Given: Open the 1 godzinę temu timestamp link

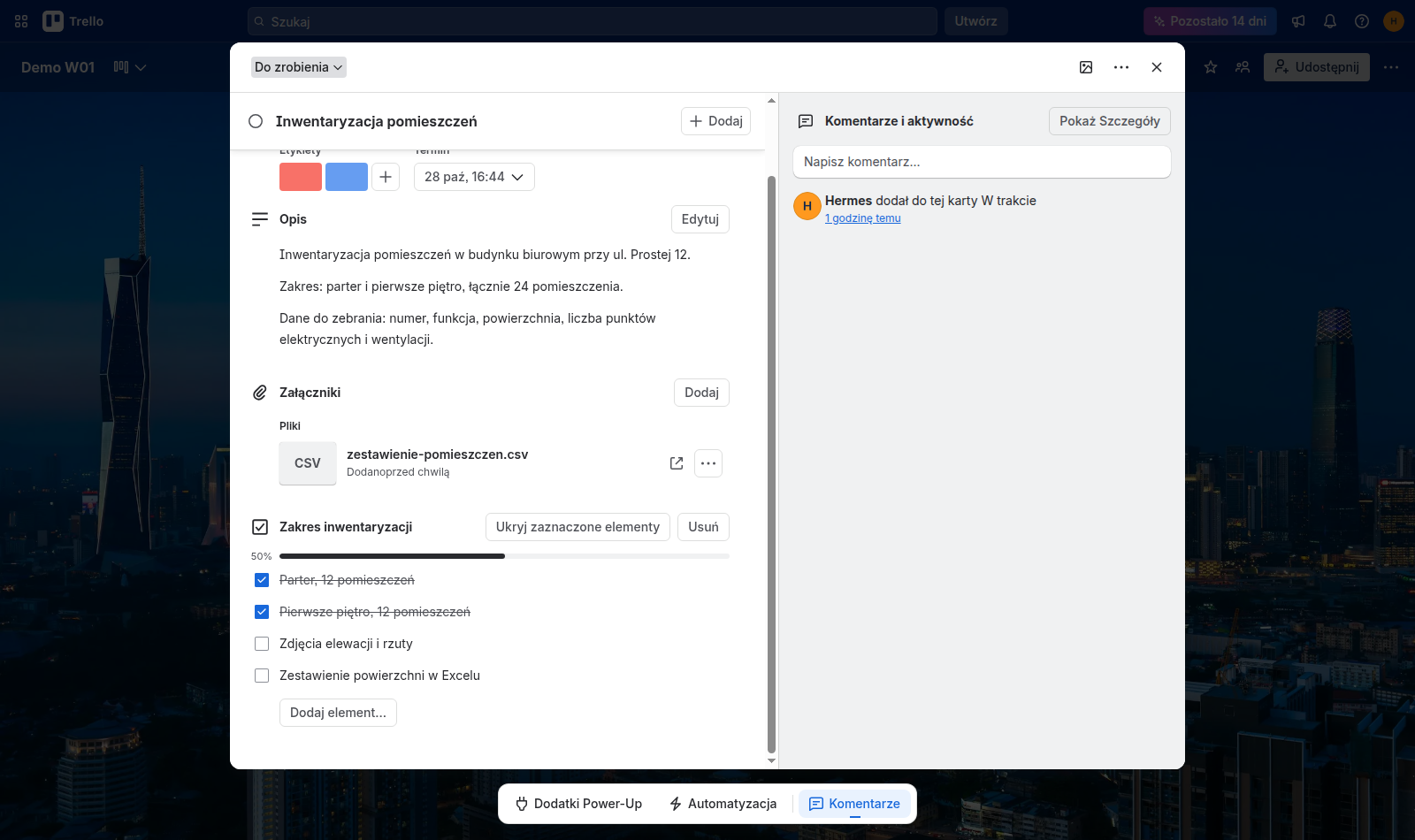Looking at the screenshot, I should click(x=863, y=218).
